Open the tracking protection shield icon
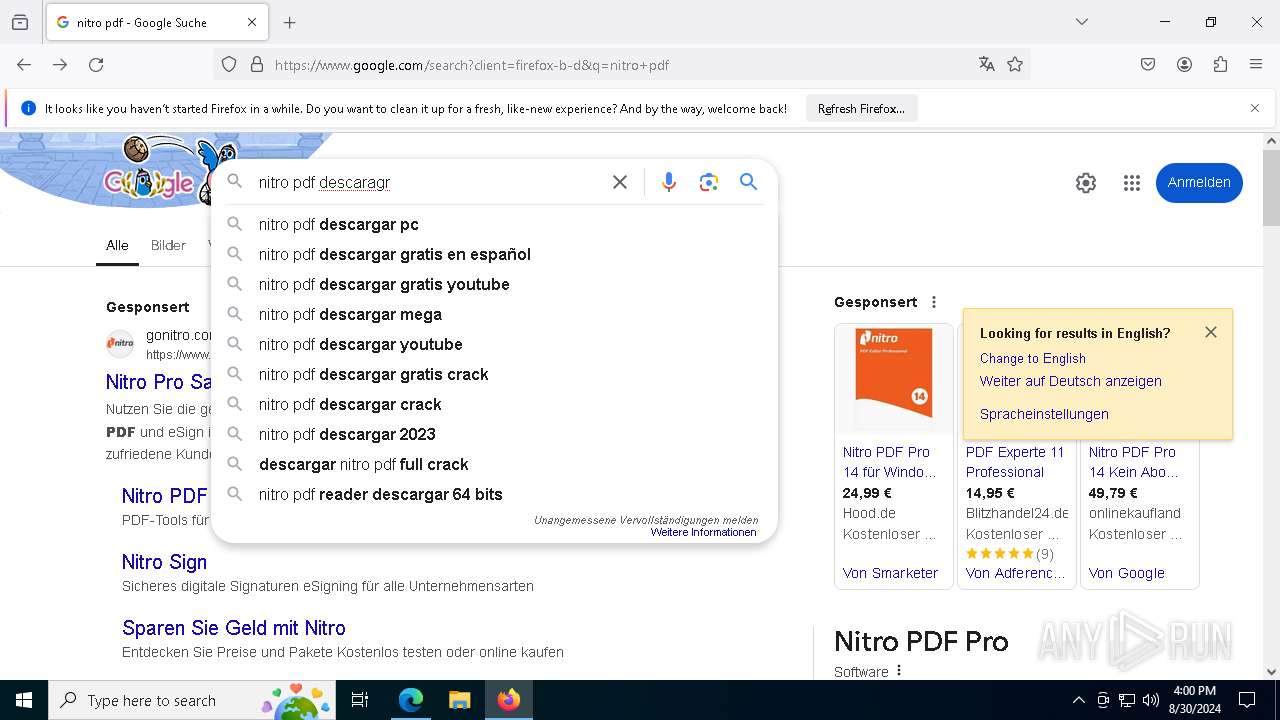1280x720 pixels. coord(229,65)
